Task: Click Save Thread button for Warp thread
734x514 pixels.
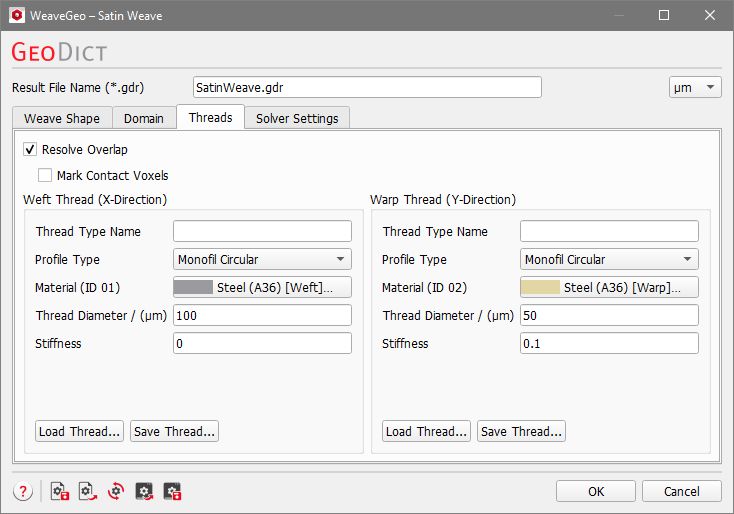Action: click(x=521, y=431)
